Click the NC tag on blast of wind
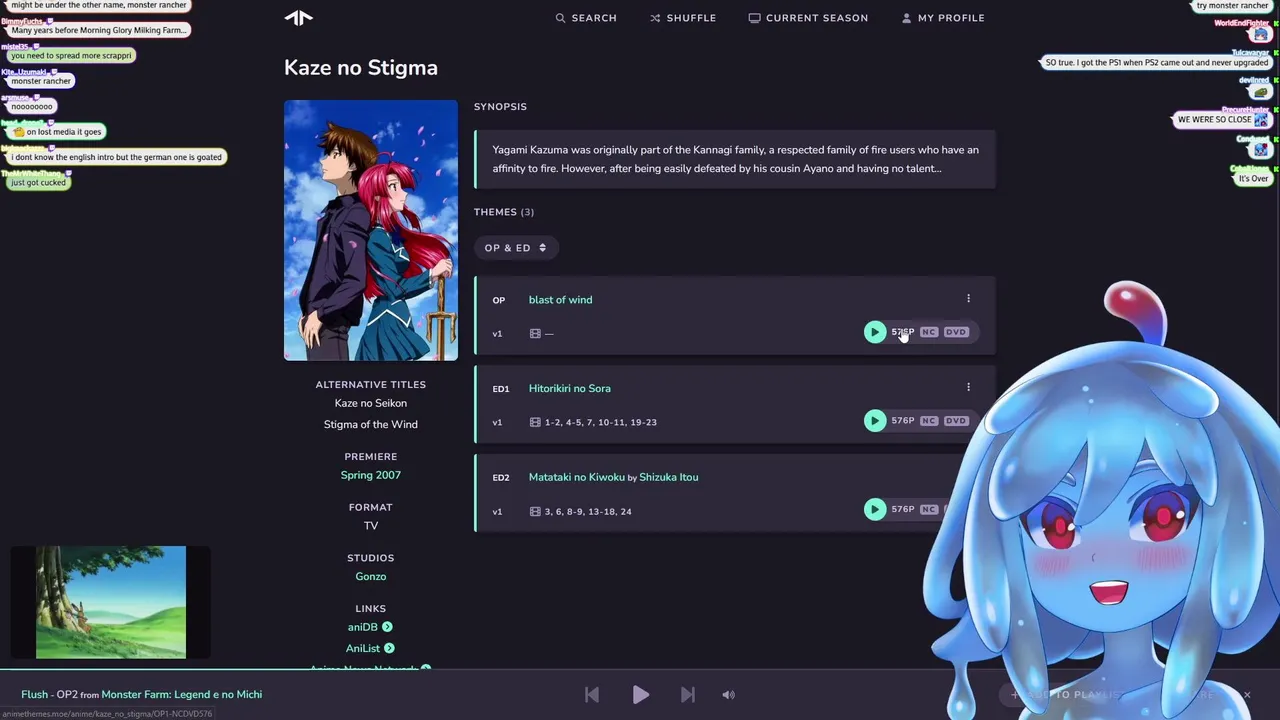The image size is (1280, 720). point(929,332)
